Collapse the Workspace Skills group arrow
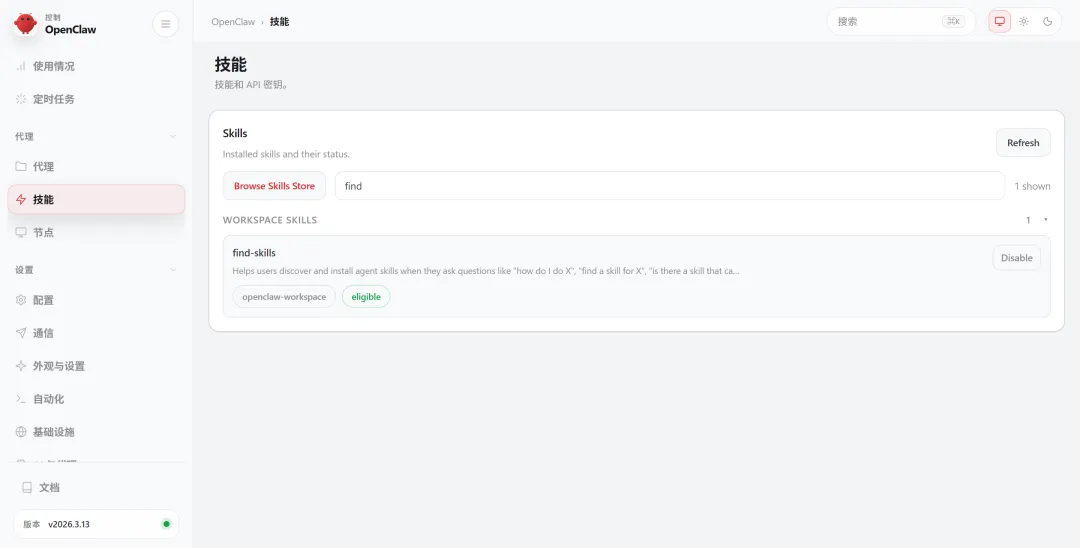 tap(1046, 220)
